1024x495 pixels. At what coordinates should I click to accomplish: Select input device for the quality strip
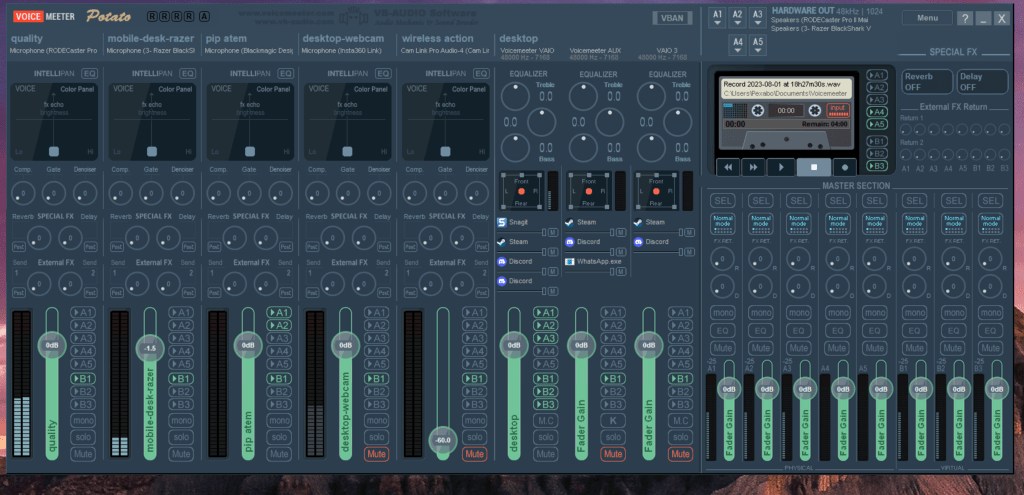tap(54, 50)
